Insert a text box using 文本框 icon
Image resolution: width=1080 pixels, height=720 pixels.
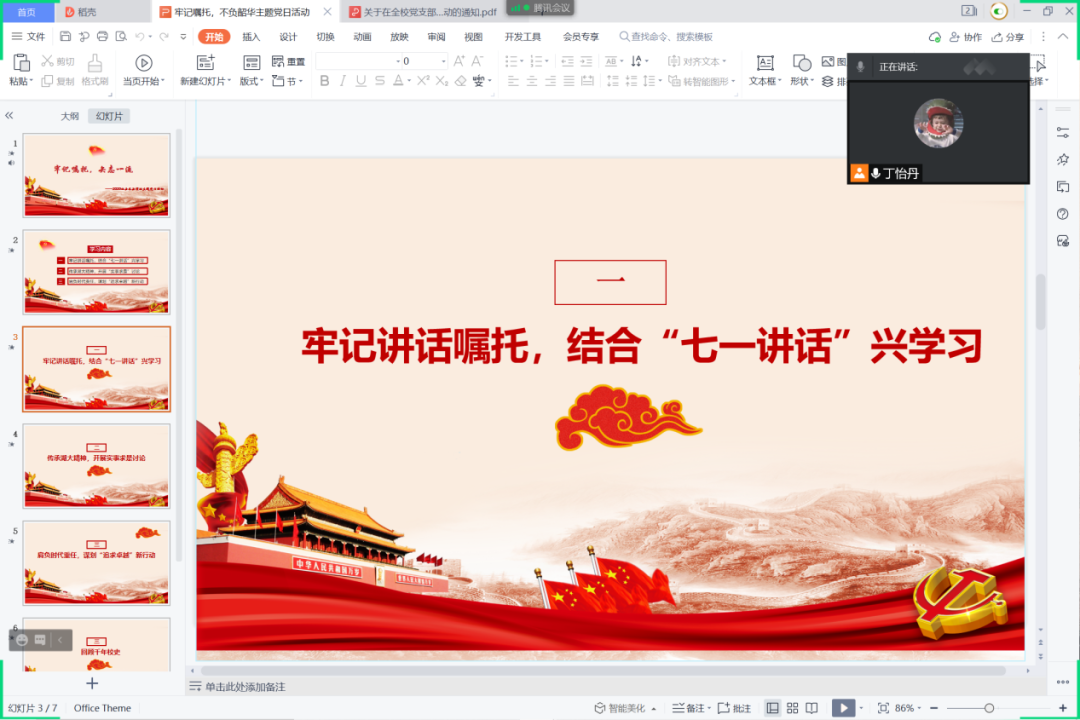tap(765, 65)
